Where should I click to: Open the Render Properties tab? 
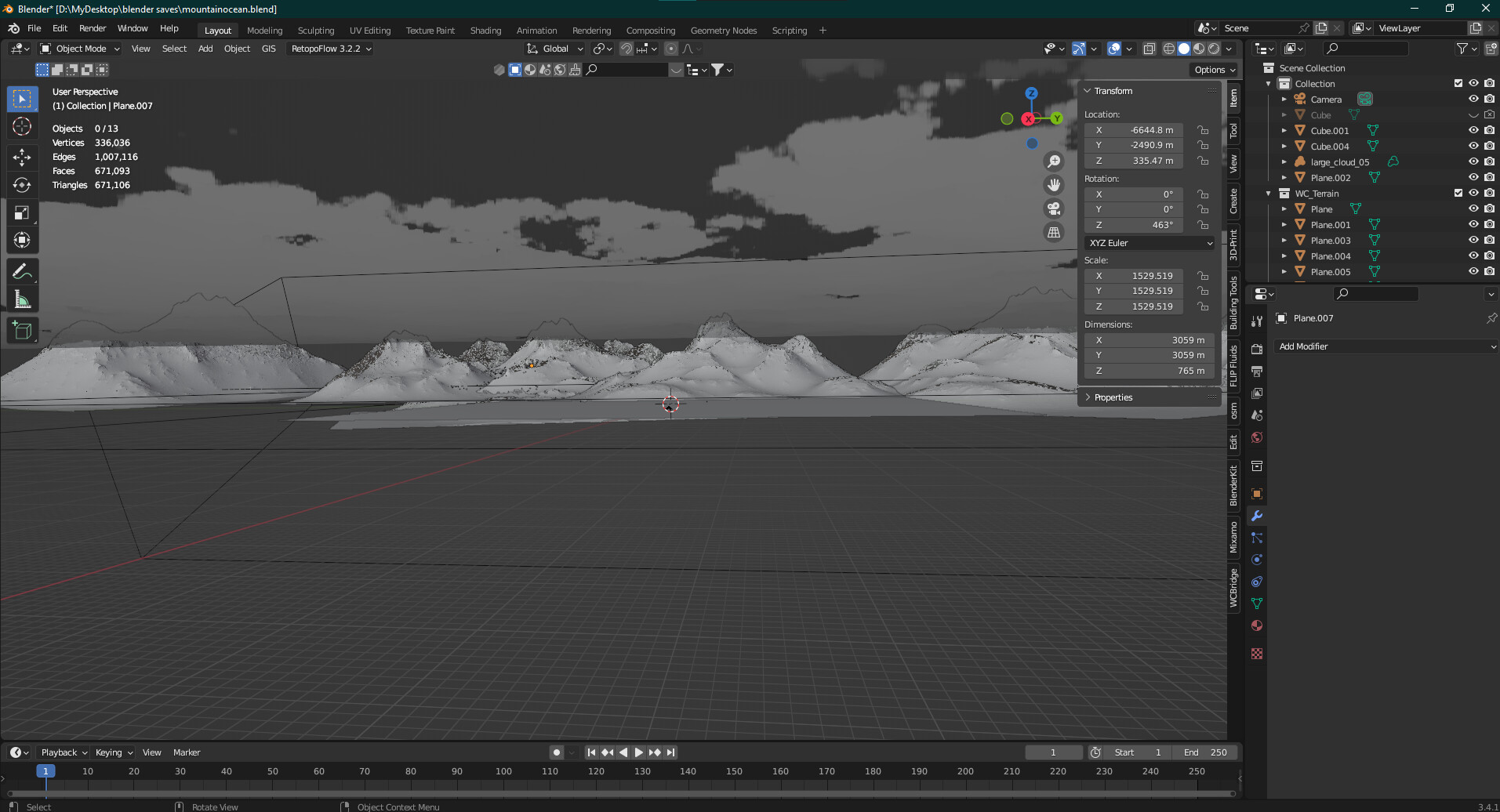click(x=1256, y=348)
